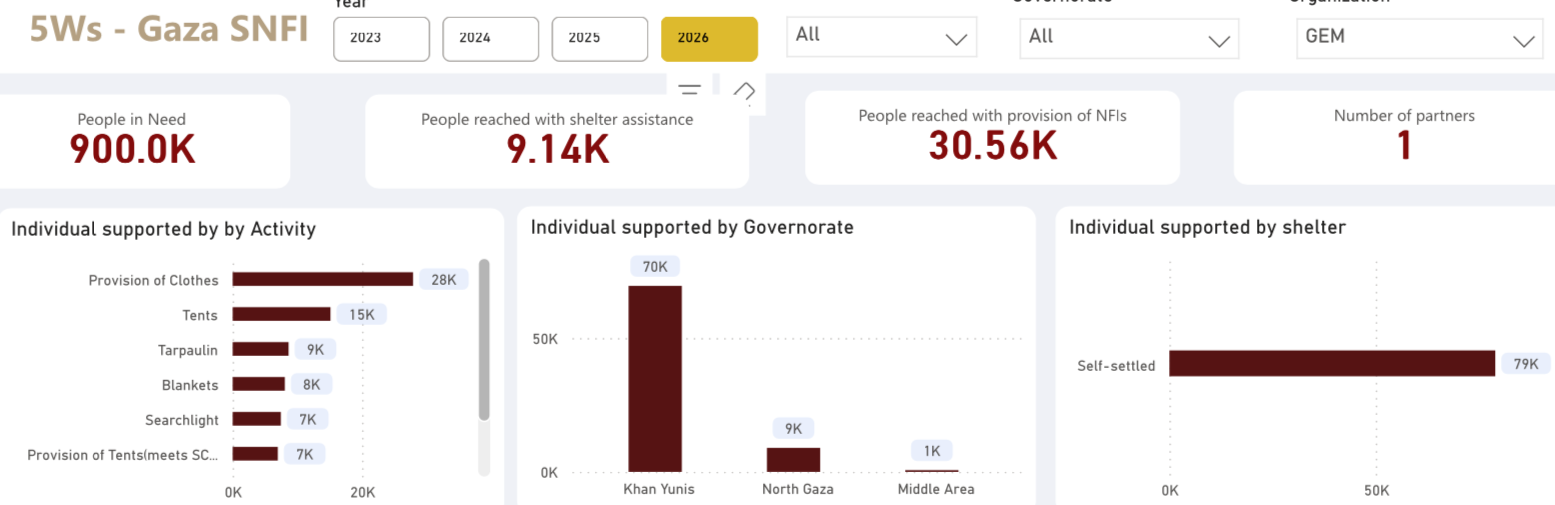
Task: Click the Self-settled shelter bar
Action: [1331, 363]
